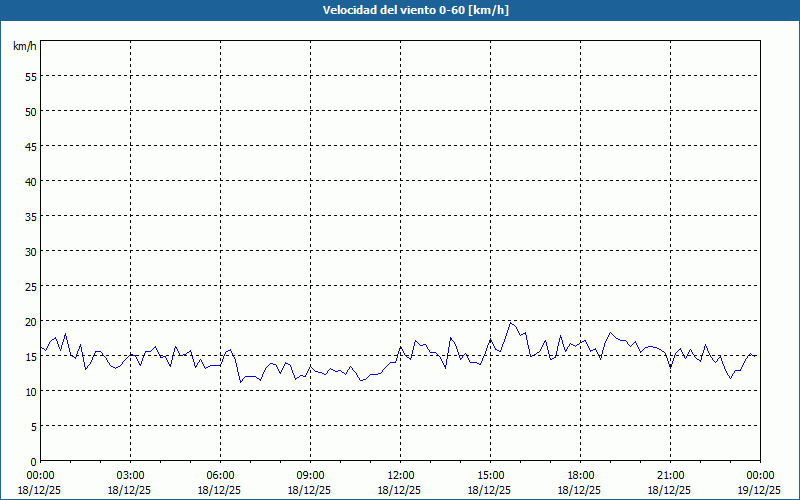This screenshot has height=500, width=800.
Task: Click the 45 y-axis label
Action: click(x=30, y=146)
